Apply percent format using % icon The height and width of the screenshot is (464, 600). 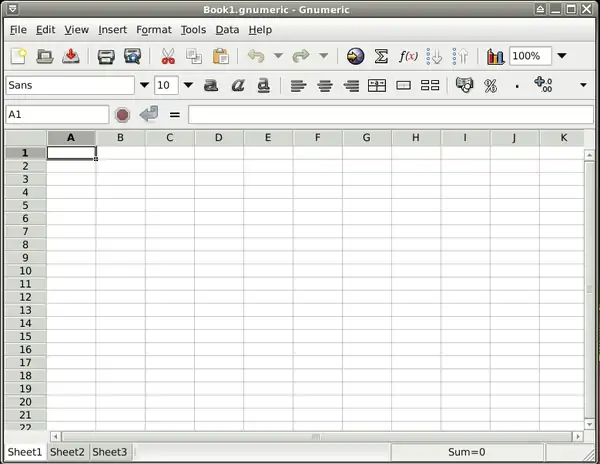coord(490,86)
